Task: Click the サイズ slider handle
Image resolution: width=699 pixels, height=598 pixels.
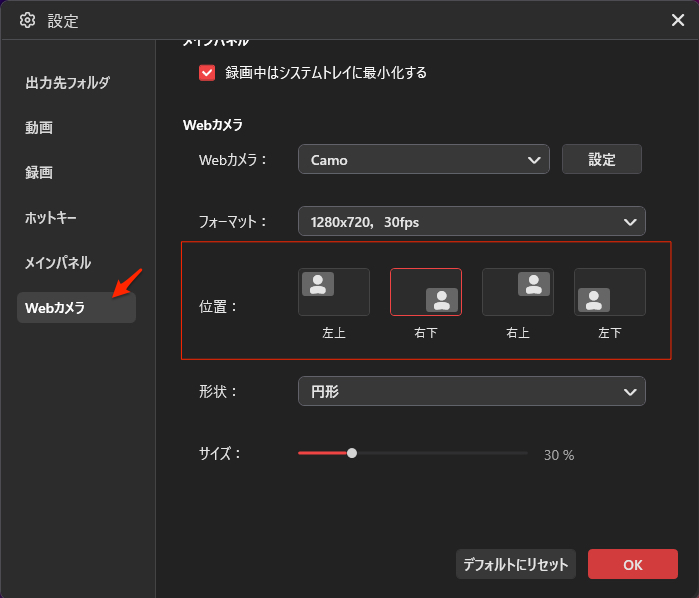Action: tap(352, 453)
